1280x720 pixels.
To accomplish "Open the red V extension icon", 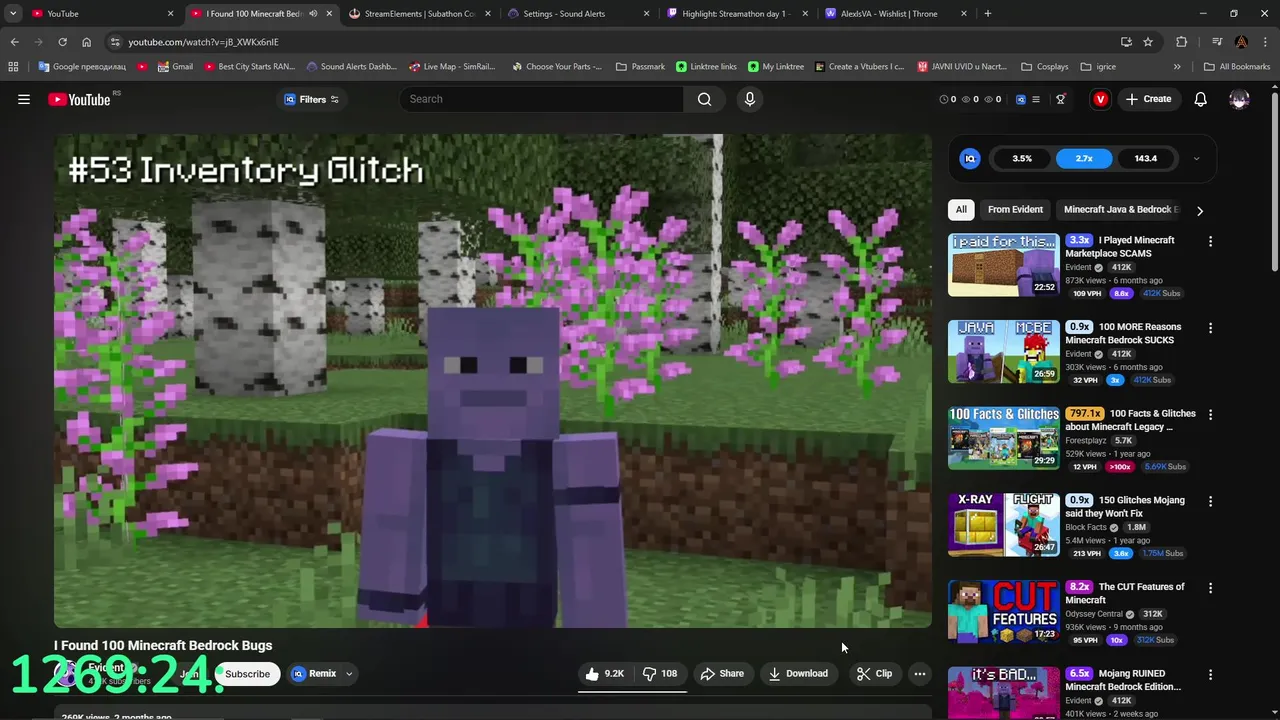I will point(1101,99).
